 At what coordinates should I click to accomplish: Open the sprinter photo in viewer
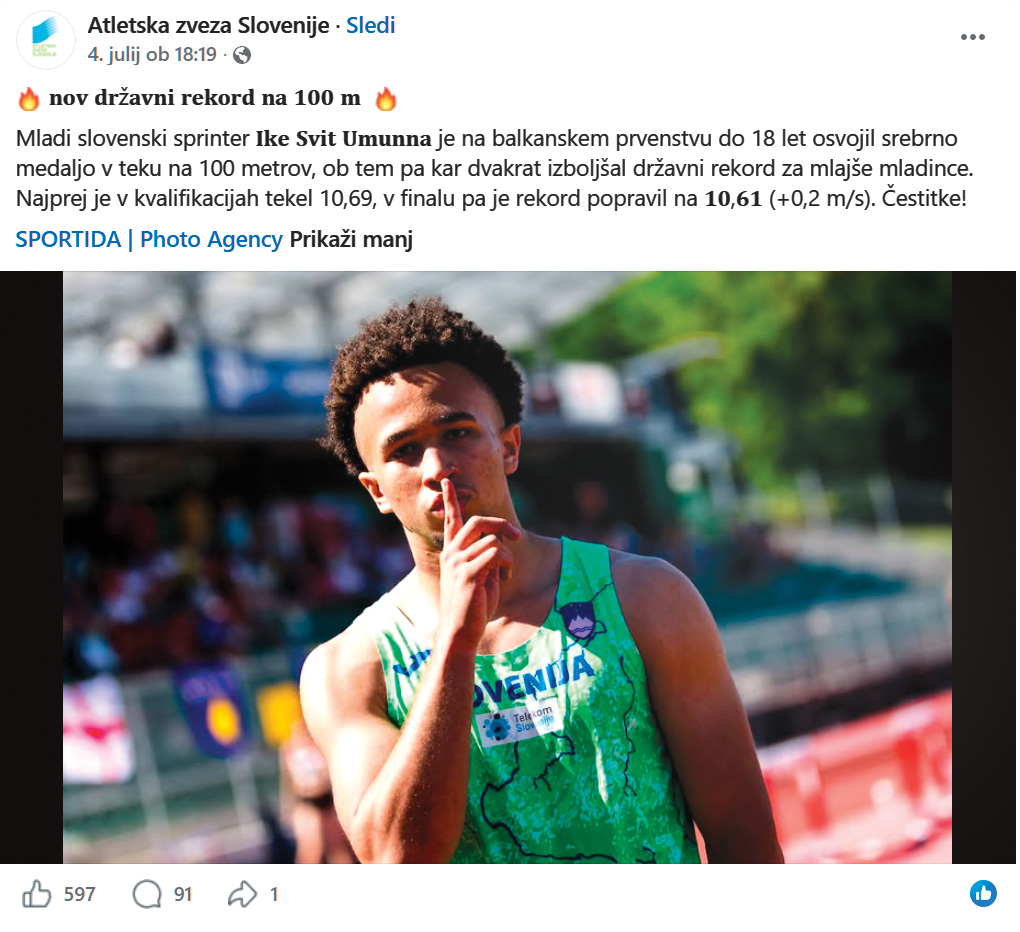[507, 567]
